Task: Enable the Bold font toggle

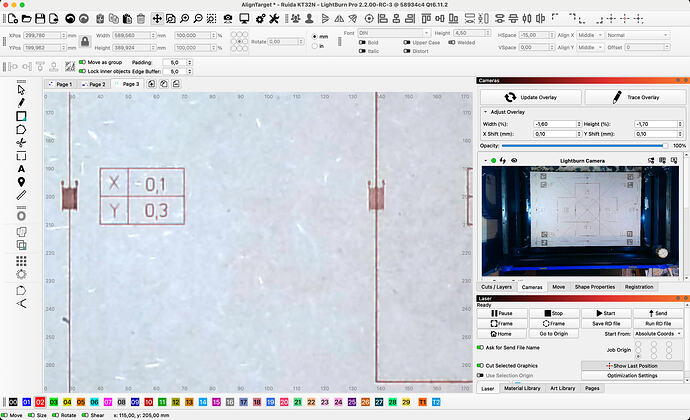Action: pyautogui.click(x=362, y=43)
